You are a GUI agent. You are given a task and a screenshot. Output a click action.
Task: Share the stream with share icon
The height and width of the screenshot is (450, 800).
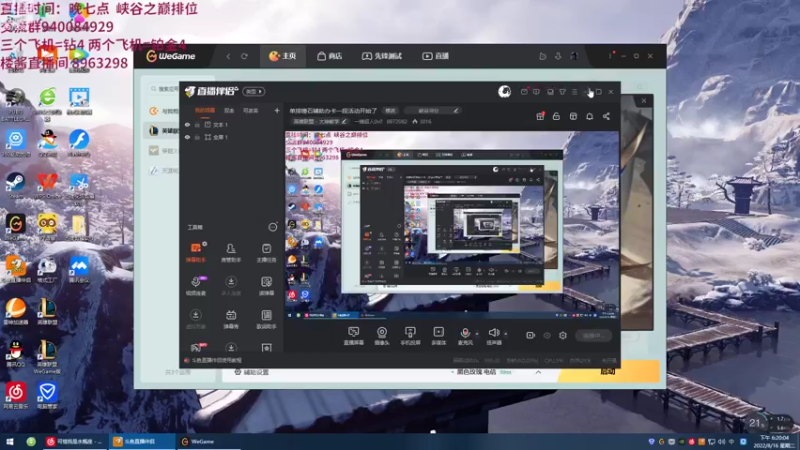[606, 116]
